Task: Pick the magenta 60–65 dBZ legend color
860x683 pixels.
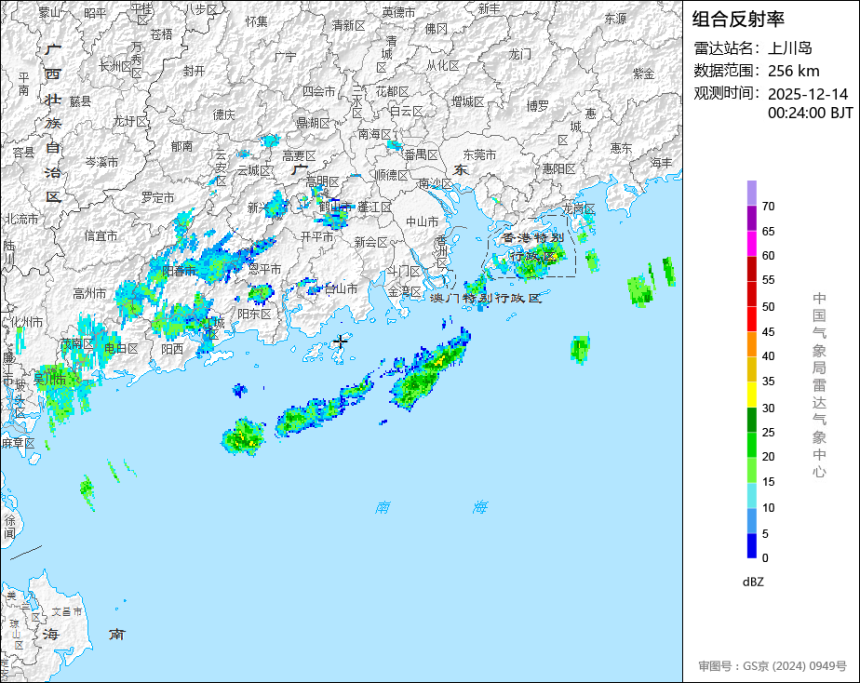Action: (x=751, y=243)
